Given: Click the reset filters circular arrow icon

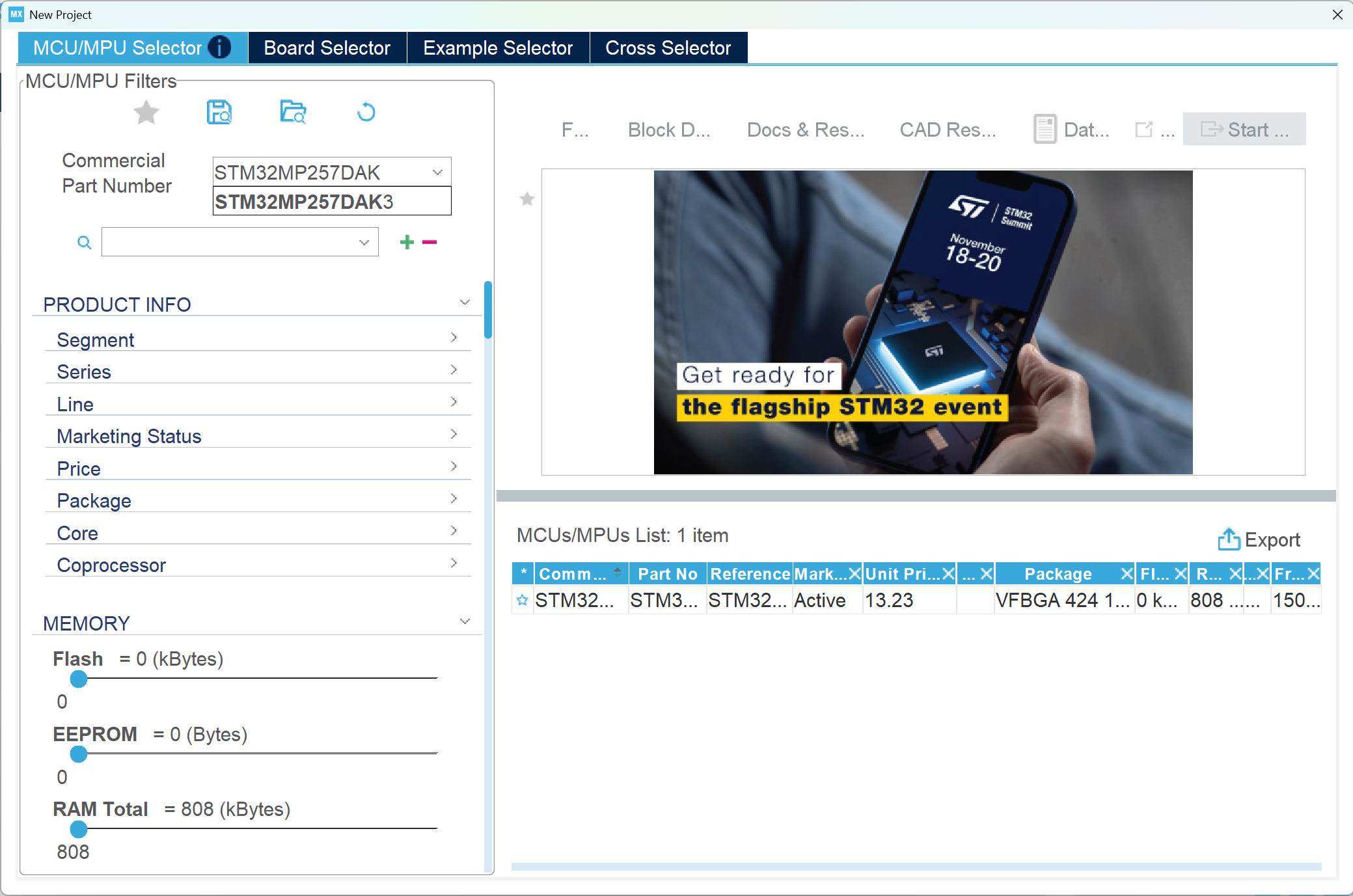Looking at the screenshot, I should point(366,113).
